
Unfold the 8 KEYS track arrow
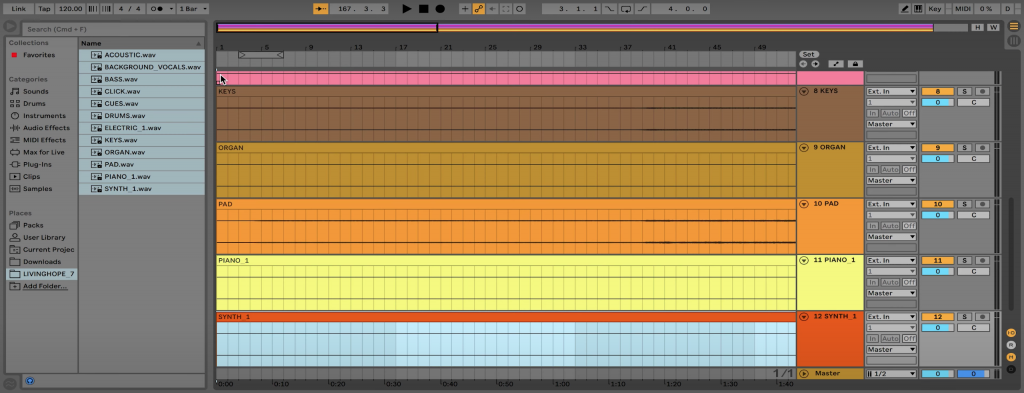point(804,91)
